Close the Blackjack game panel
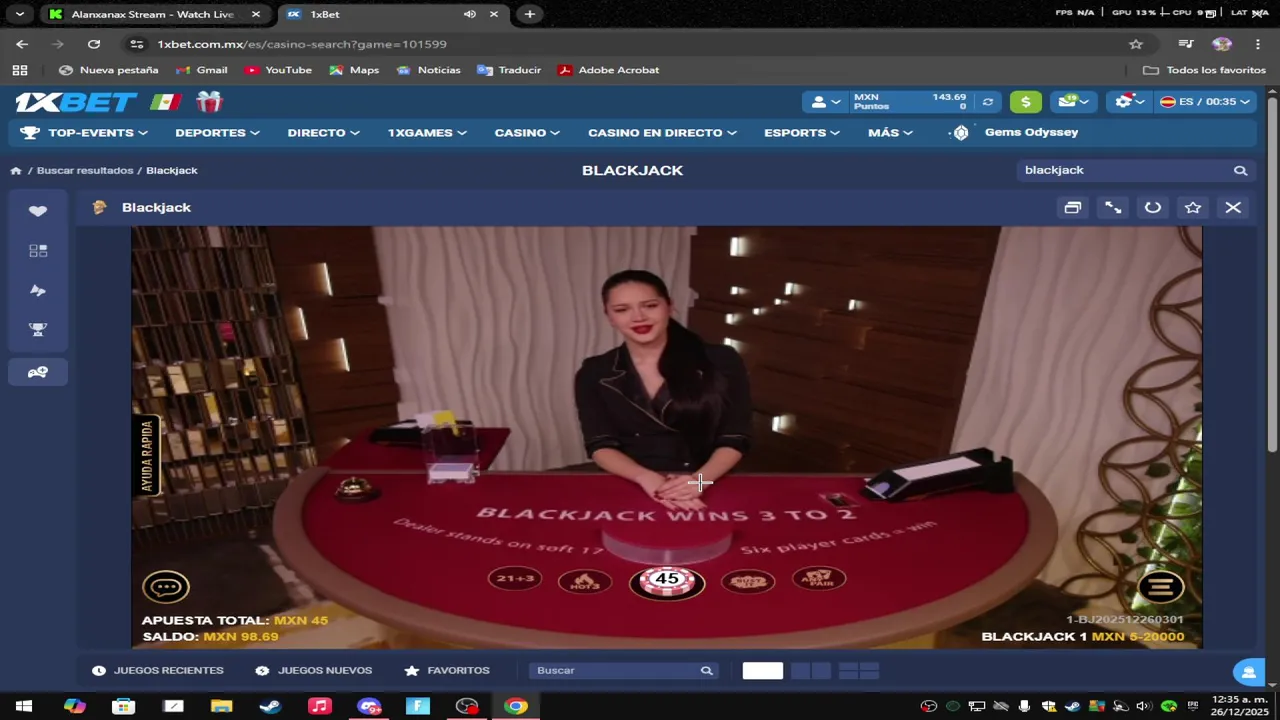 pos(1233,208)
